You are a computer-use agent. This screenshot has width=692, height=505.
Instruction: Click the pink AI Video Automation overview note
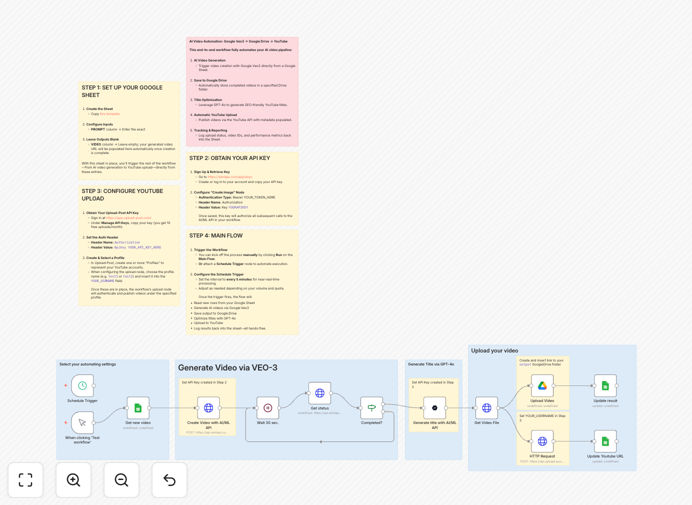click(242, 91)
